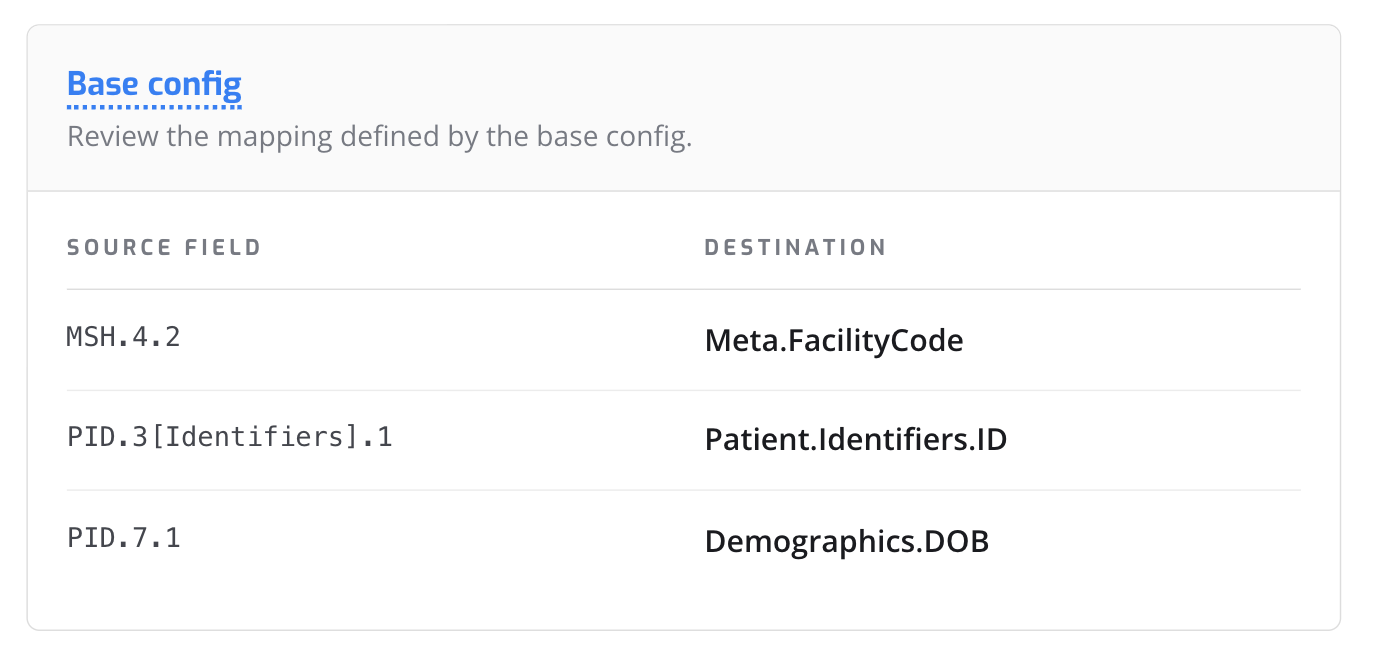Click the SOURCE FIELD column header
The width and height of the screenshot is (1374, 662).
(164, 247)
